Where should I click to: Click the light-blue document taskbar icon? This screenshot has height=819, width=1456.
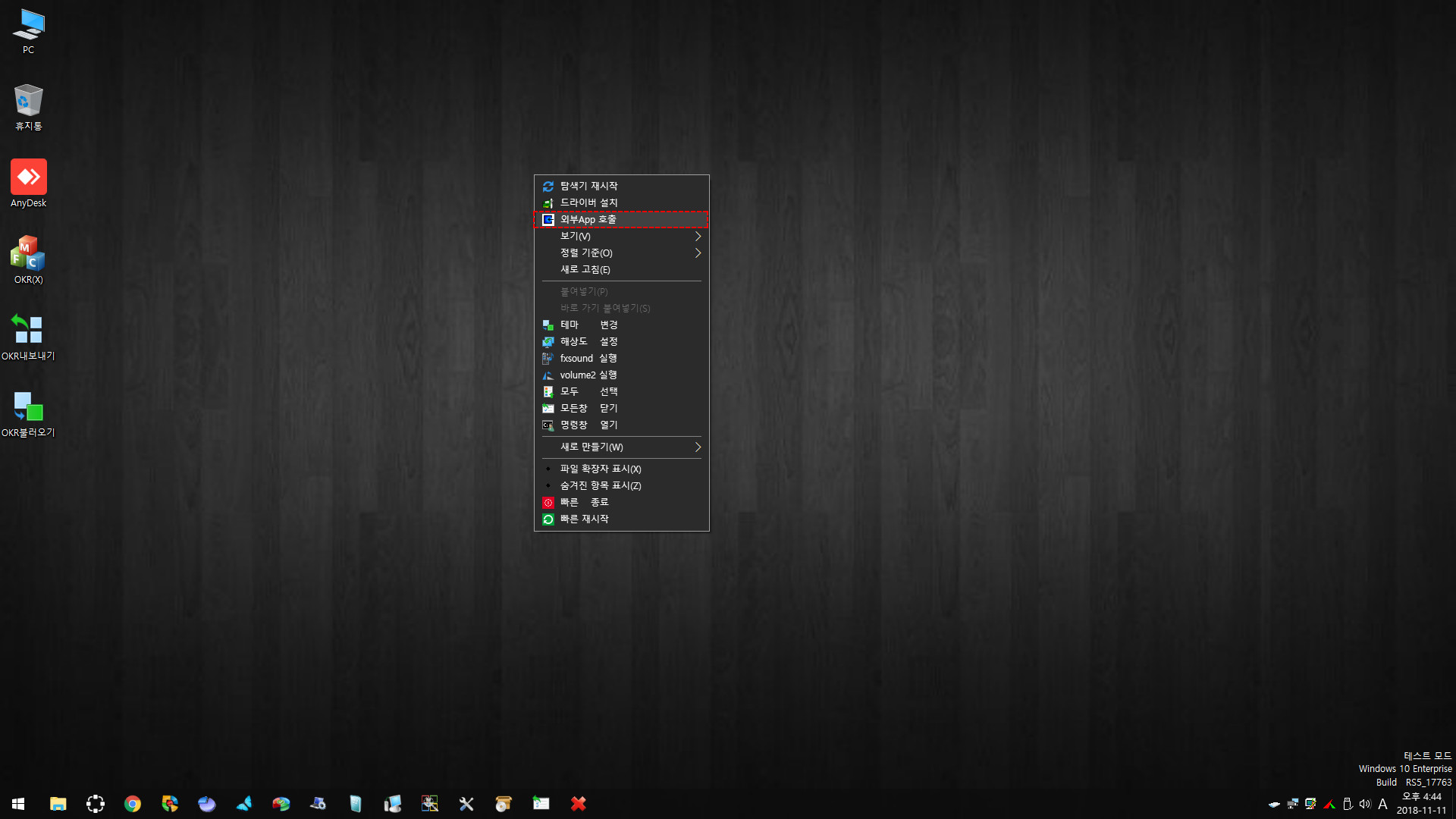coord(356,804)
